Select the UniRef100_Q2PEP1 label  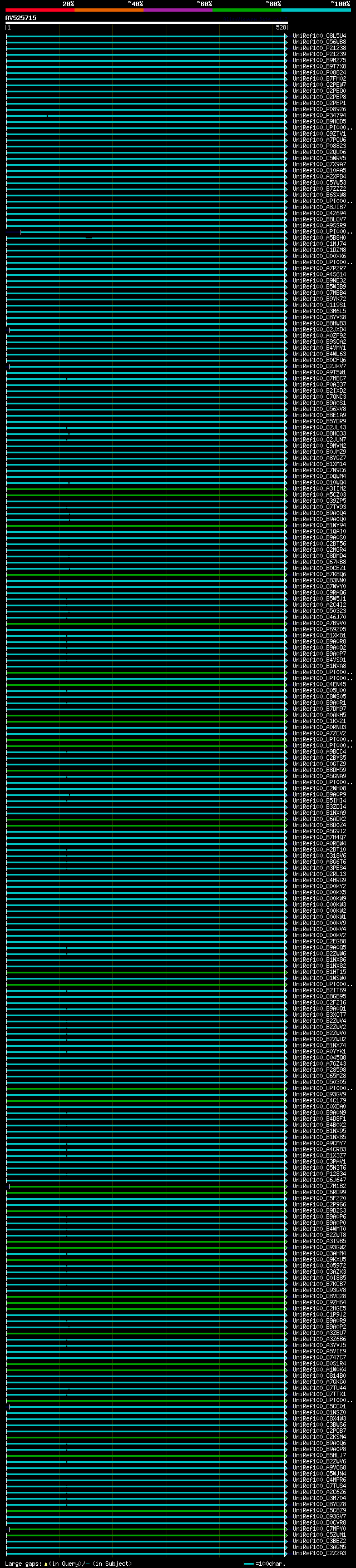pos(319,103)
